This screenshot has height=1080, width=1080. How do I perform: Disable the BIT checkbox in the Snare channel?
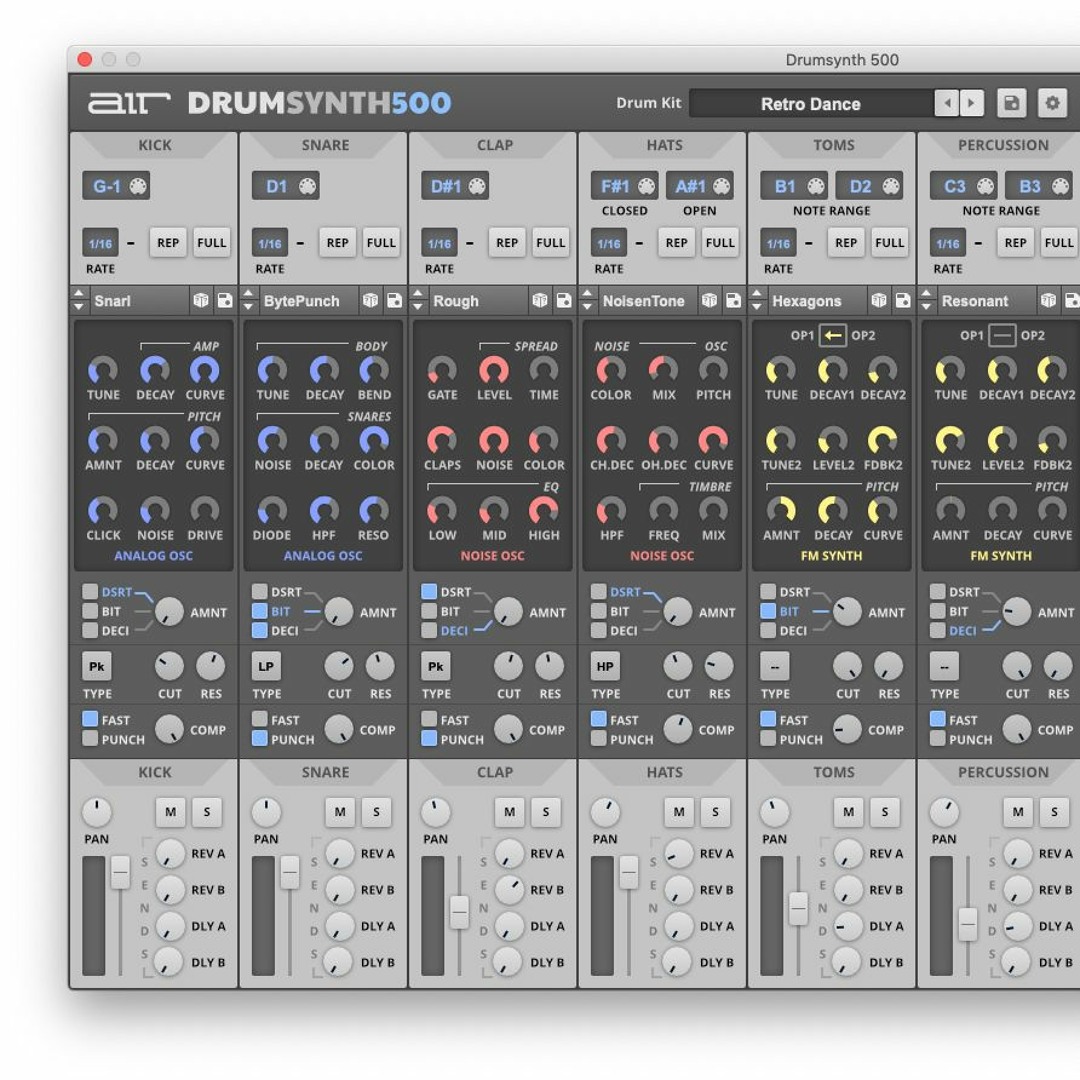pos(260,610)
